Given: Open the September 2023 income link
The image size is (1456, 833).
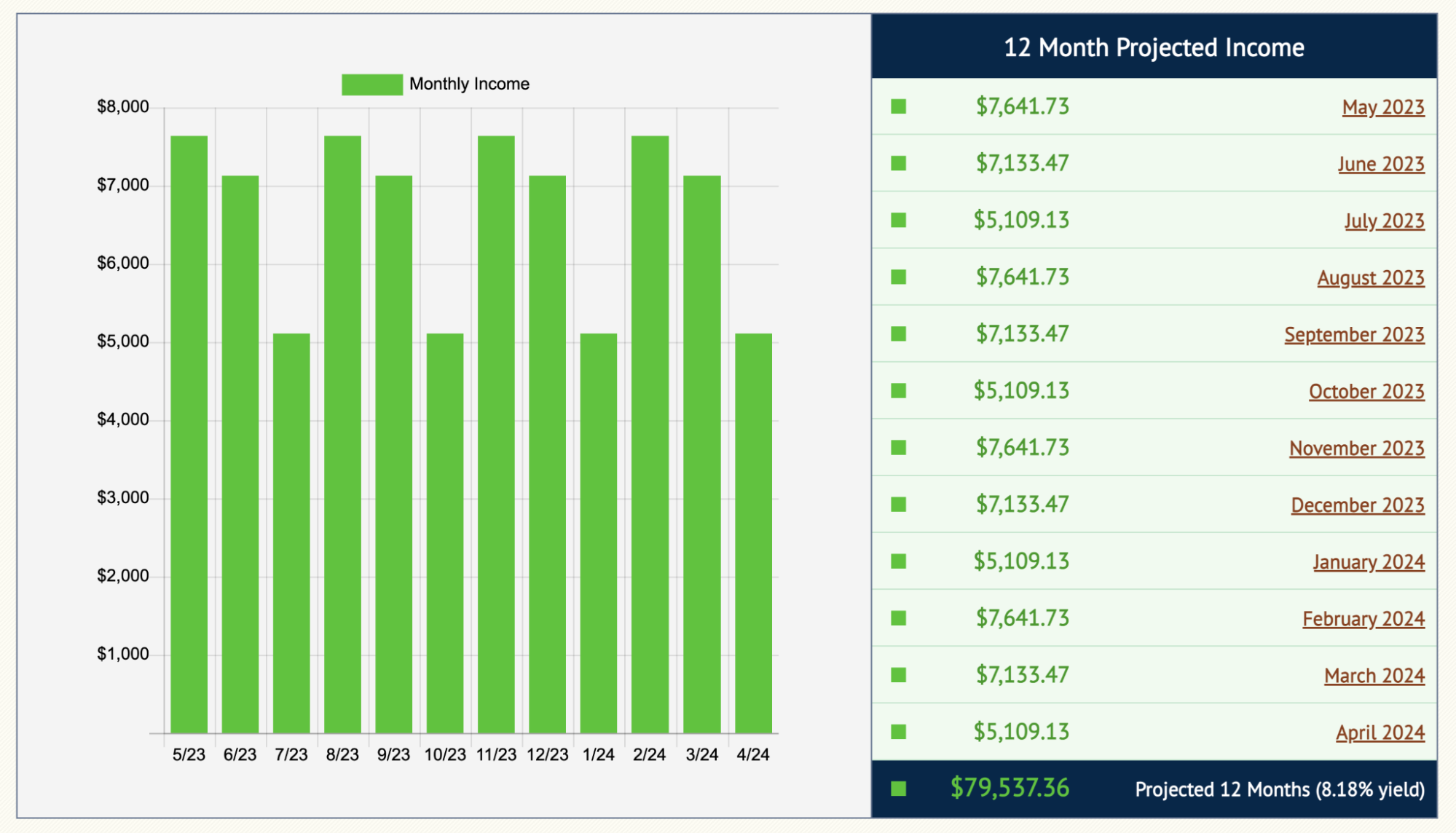Looking at the screenshot, I should click(1354, 334).
